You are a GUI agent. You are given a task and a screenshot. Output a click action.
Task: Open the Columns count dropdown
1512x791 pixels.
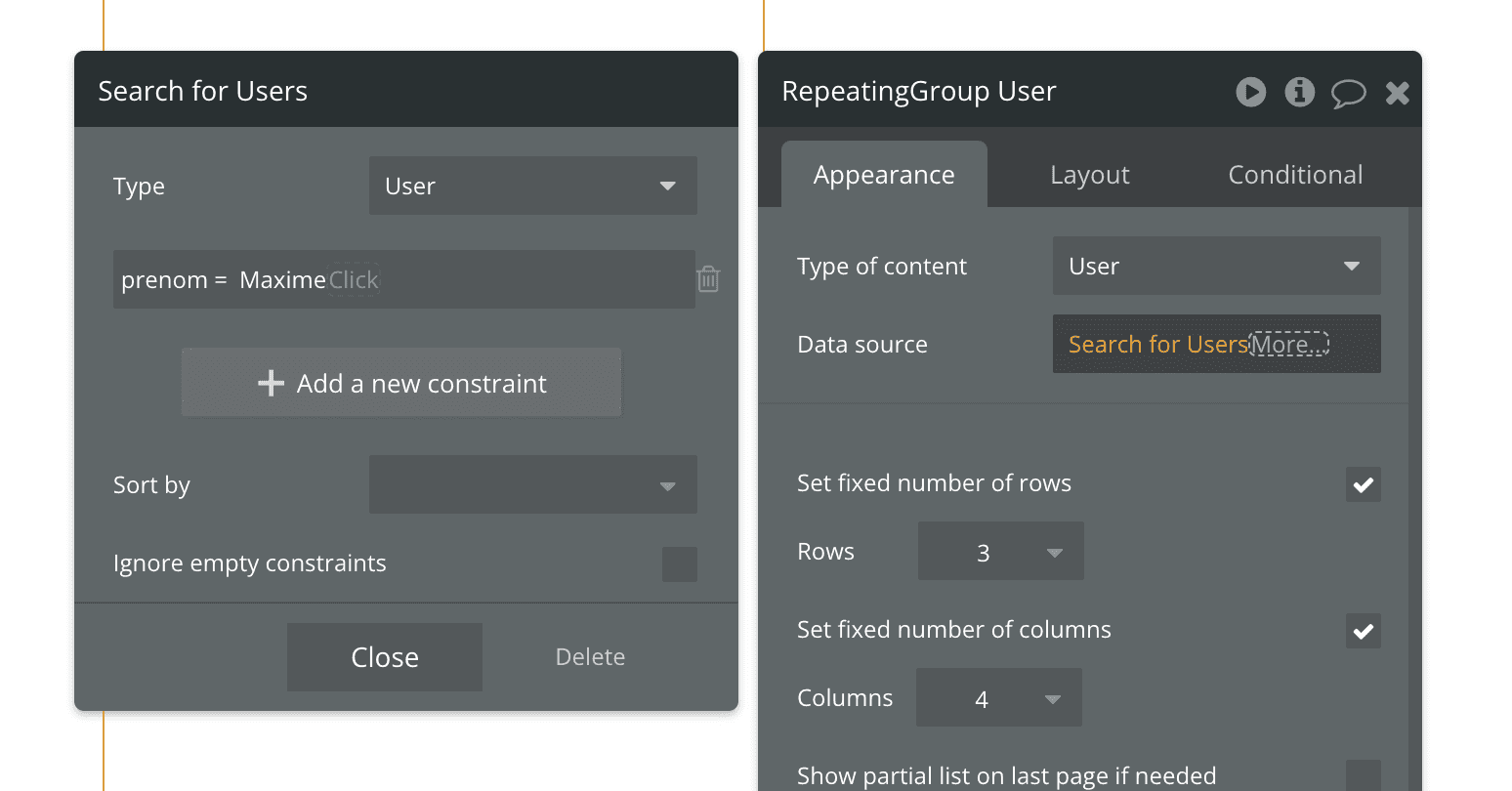(998, 698)
